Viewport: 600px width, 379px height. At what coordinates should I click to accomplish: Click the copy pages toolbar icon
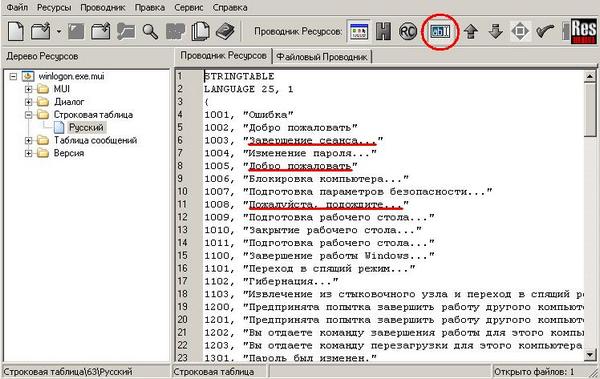click(x=200, y=31)
